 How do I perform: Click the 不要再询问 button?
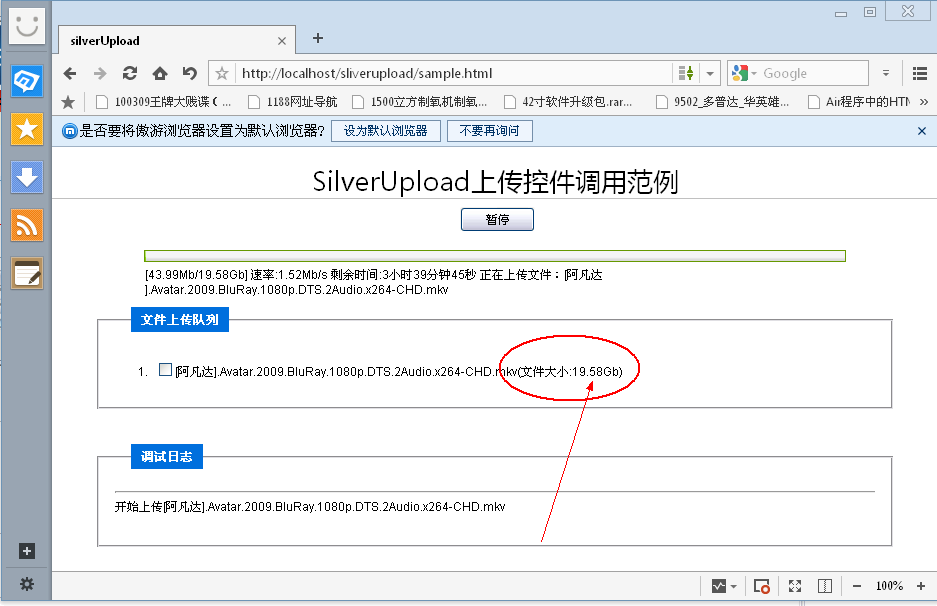(x=489, y=131)
